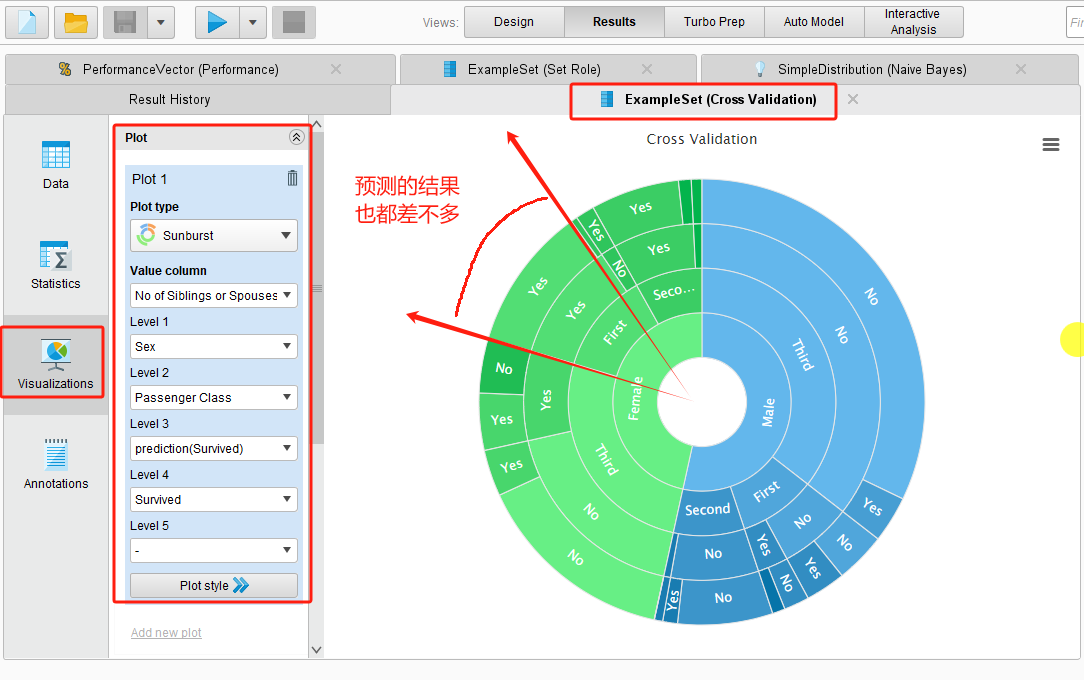Open the Level 2 Passenger Class dropdown
This screenshot has width=1084, height=680.
coord(214,397)
